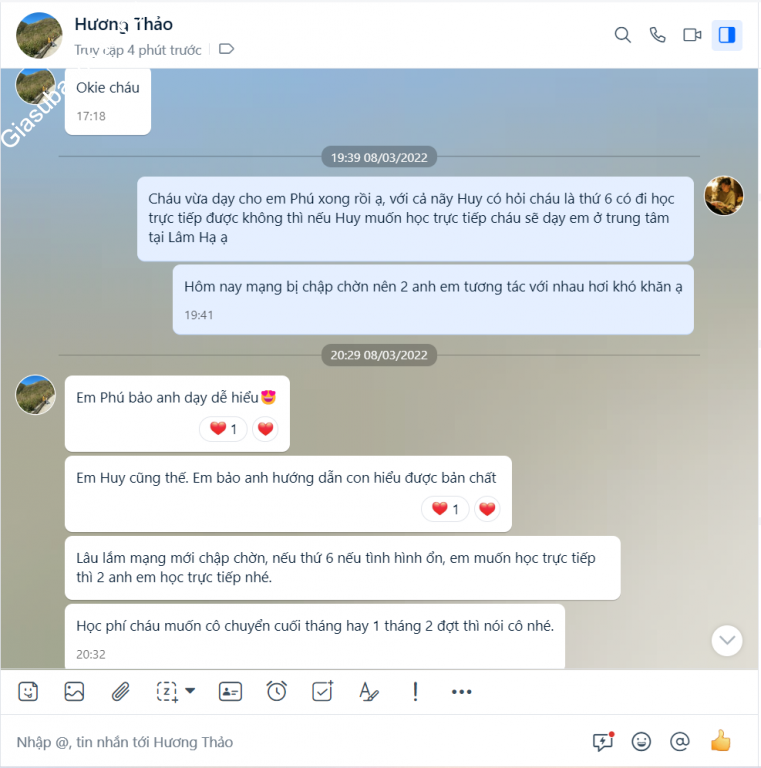This screenshot has height=768, width=761.
Task: Search within the Hương Thảo conversation
Action: pyautogui.click(x=622, y=35)
